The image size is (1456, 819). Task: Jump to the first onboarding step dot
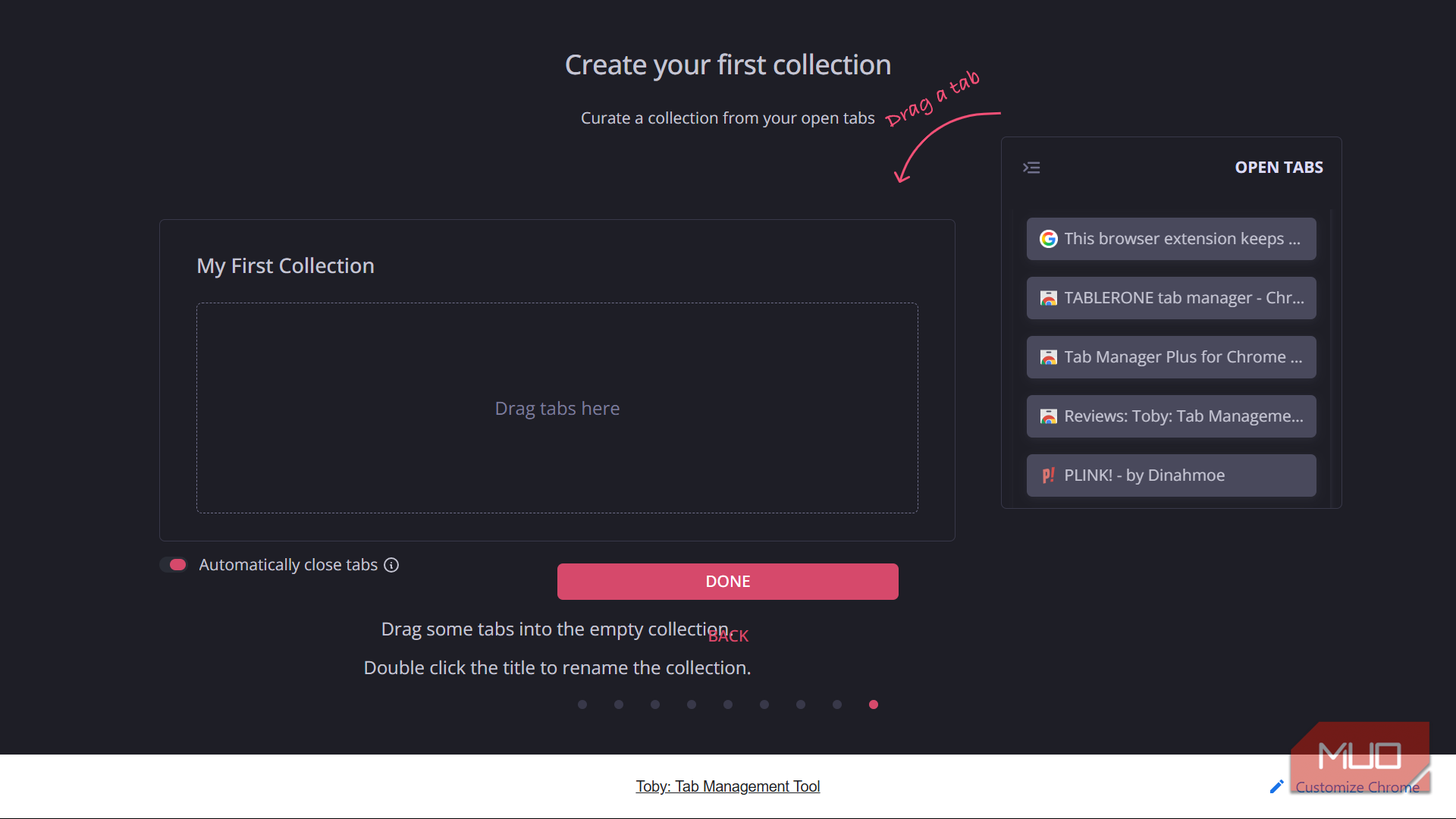[582, 704]
